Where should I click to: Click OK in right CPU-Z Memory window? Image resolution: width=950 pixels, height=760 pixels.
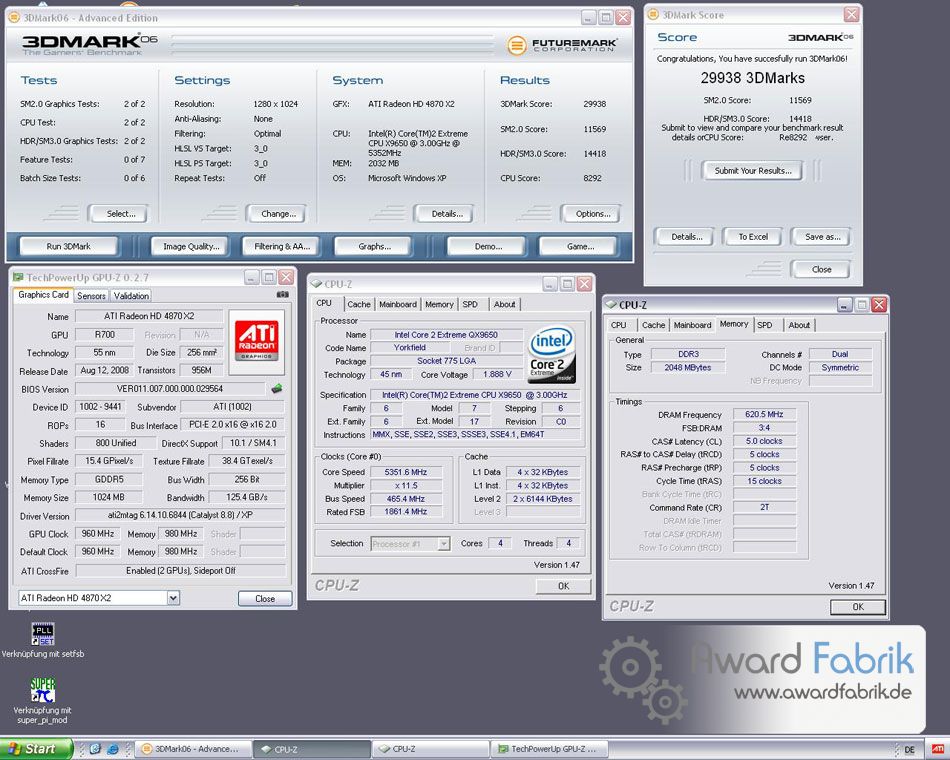click(x=857, y=607)
